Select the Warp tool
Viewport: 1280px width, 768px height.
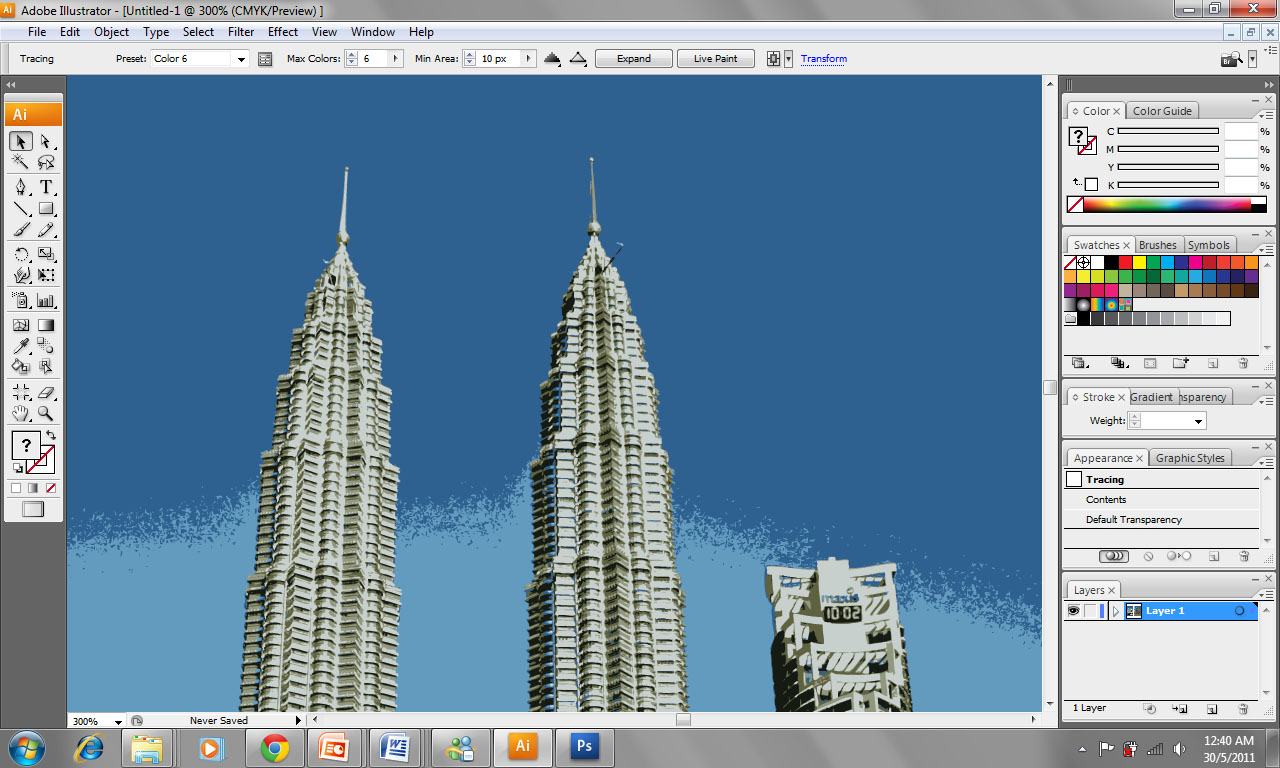click(20, 274)
